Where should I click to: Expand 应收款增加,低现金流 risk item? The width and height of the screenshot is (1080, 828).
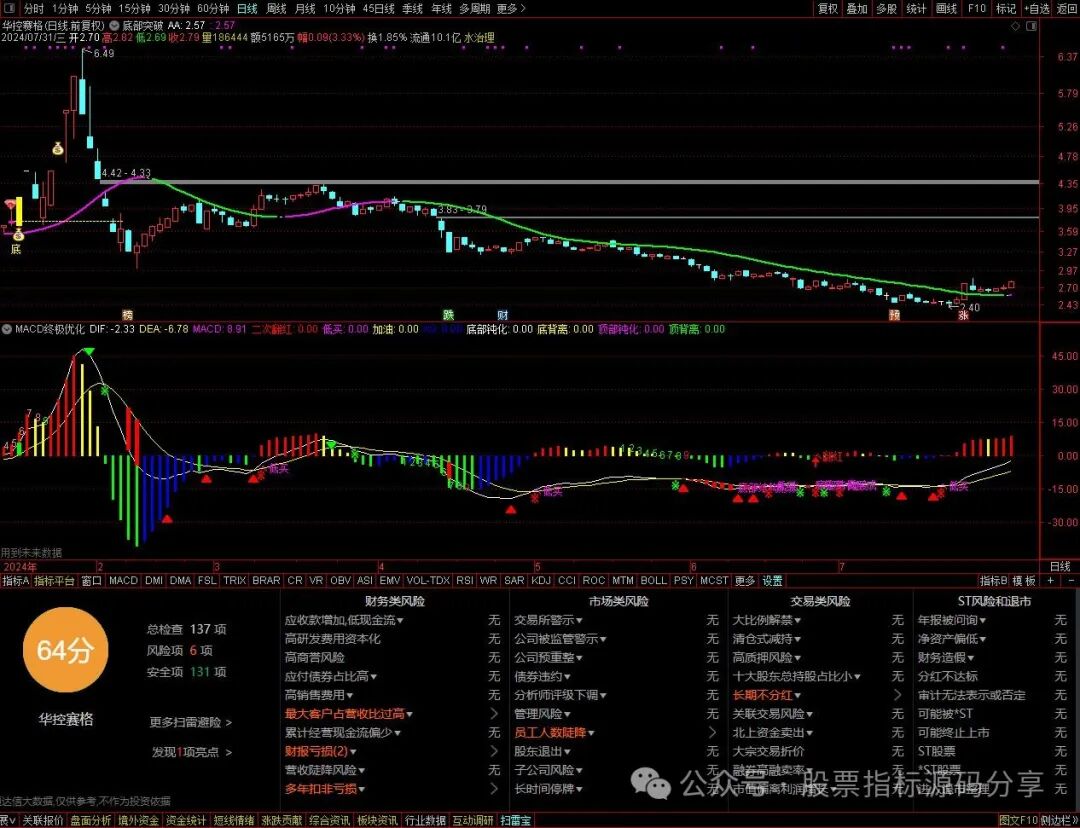344,621
